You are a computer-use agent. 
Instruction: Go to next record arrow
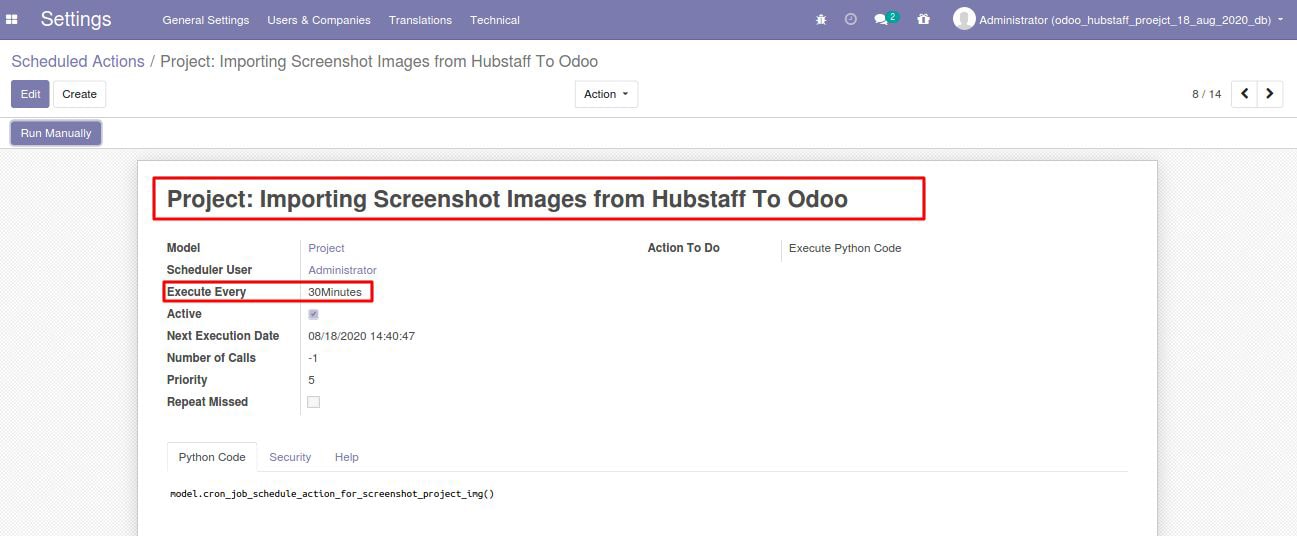(x=1270, y=94)
